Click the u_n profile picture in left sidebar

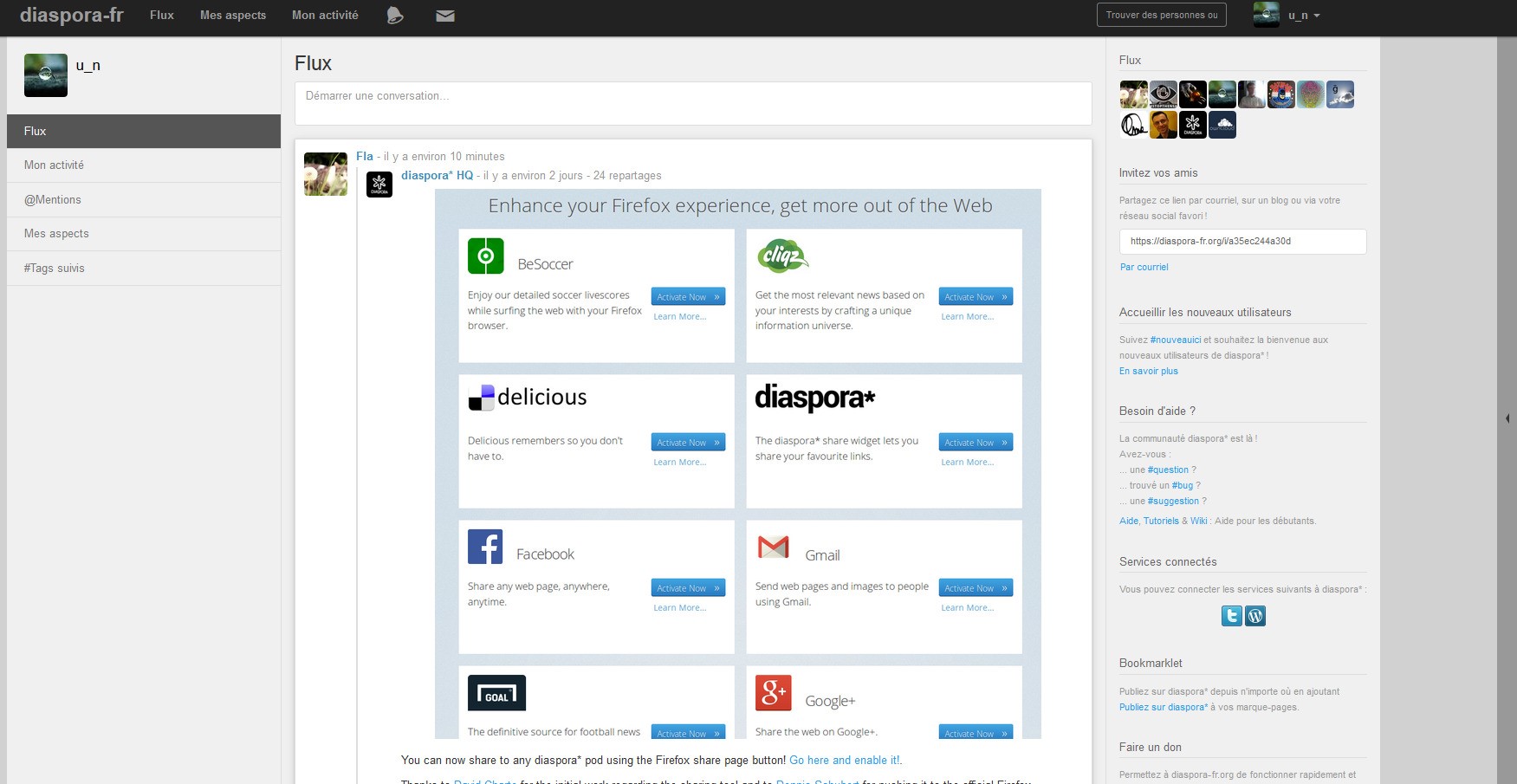pyautogui.click(x=46, y=75)
